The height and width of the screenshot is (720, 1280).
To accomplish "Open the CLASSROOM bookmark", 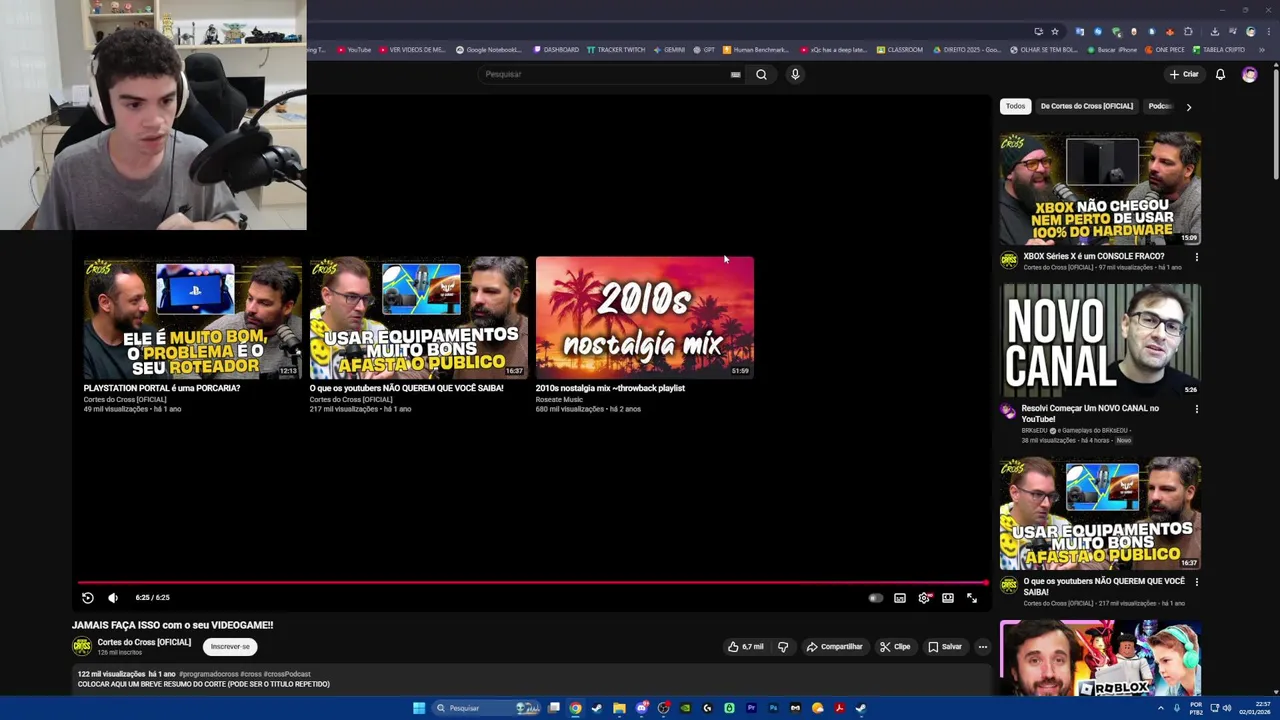I will point(900,50).
